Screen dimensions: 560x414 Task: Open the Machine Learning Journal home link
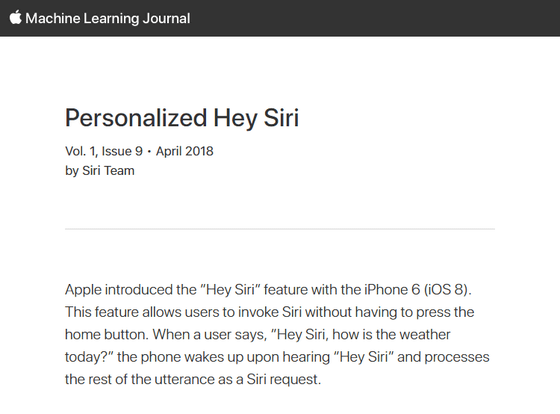[100, 18]
